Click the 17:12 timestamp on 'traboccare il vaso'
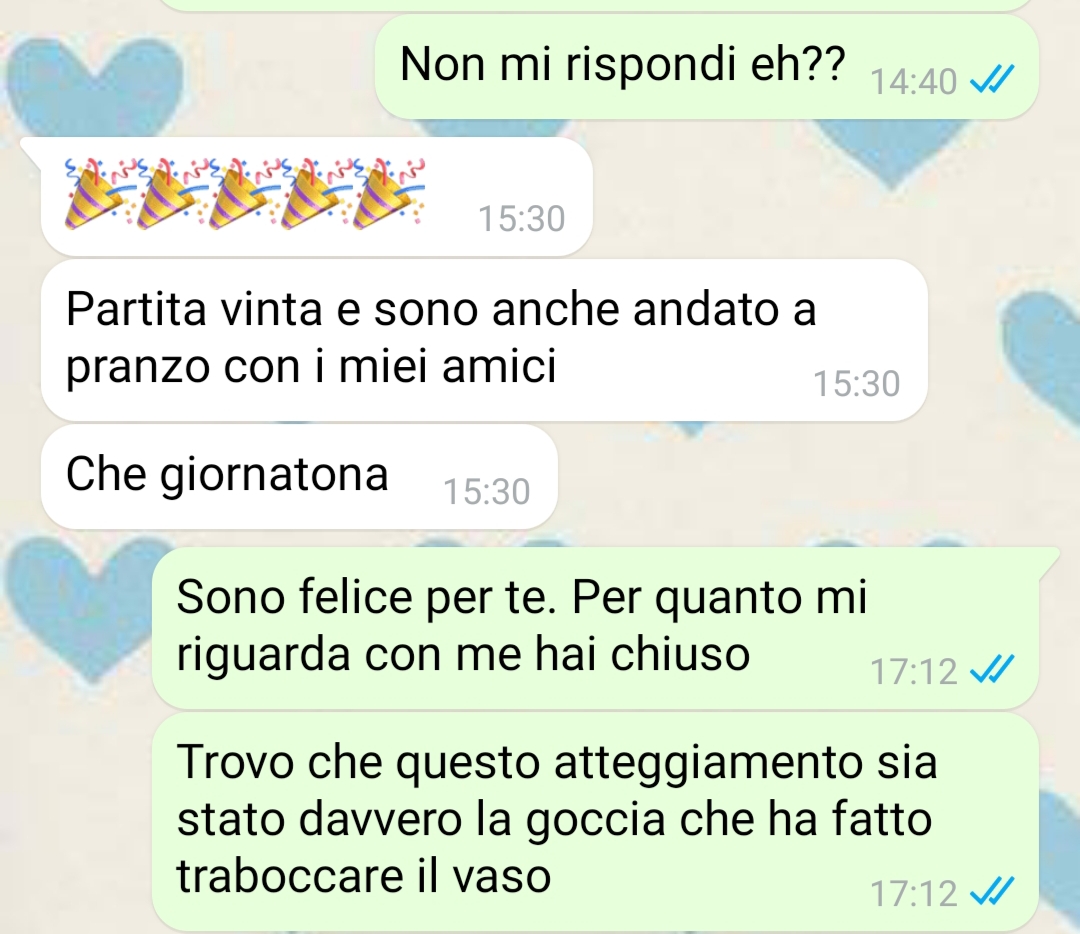This screenshot has height=934, width=1080. [x=913, y=893]
